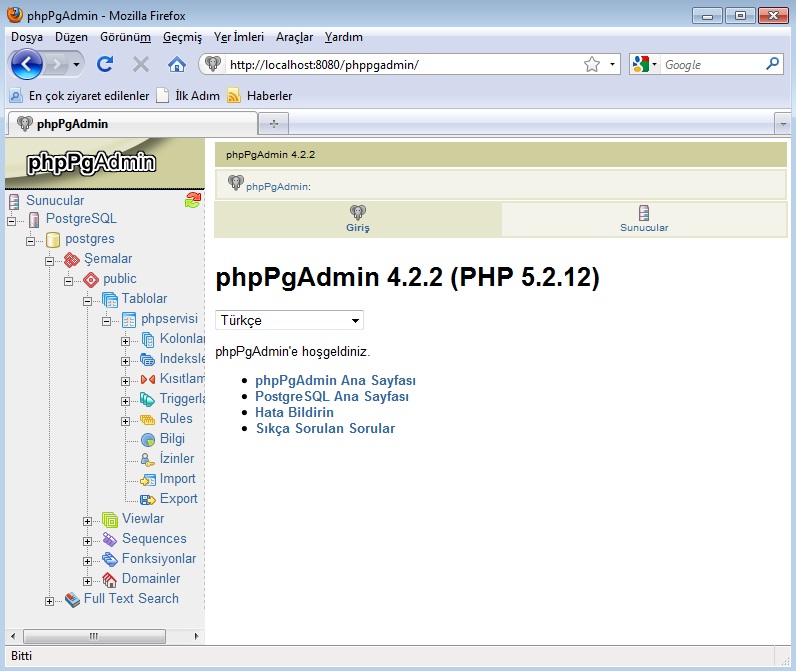Click the Firefox back arrow button
796x671 pixels.
[x=26, y=64]
